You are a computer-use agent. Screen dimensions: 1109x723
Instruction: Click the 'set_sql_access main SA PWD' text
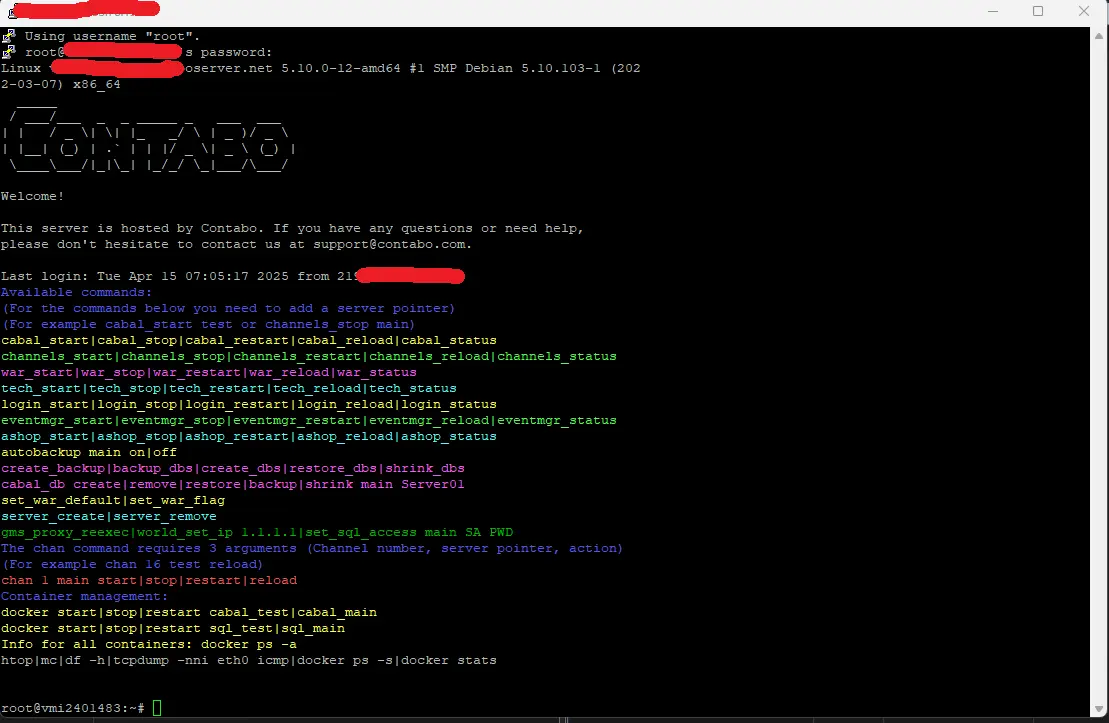point(409,533)
